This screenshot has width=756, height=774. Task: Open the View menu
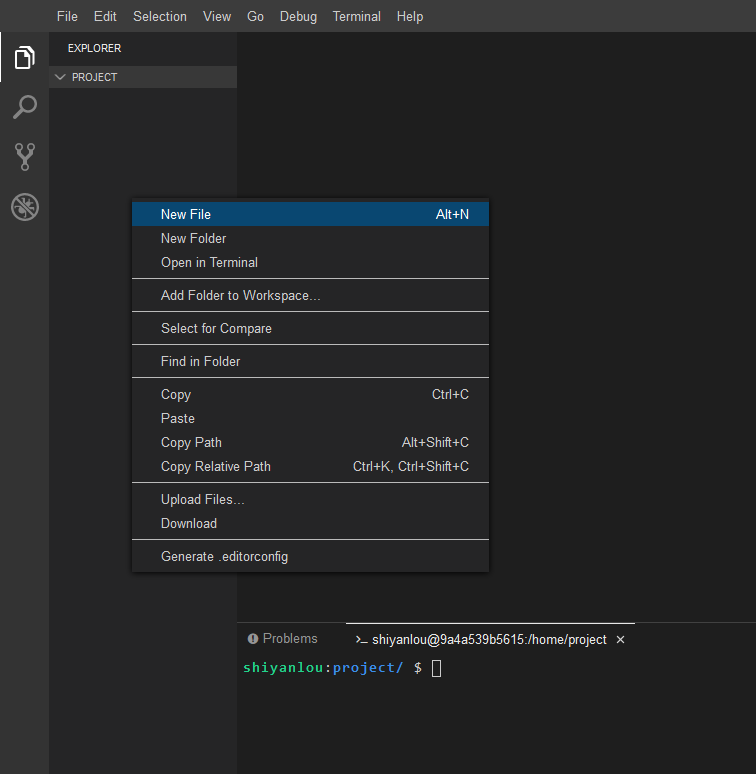click(217, 16)
